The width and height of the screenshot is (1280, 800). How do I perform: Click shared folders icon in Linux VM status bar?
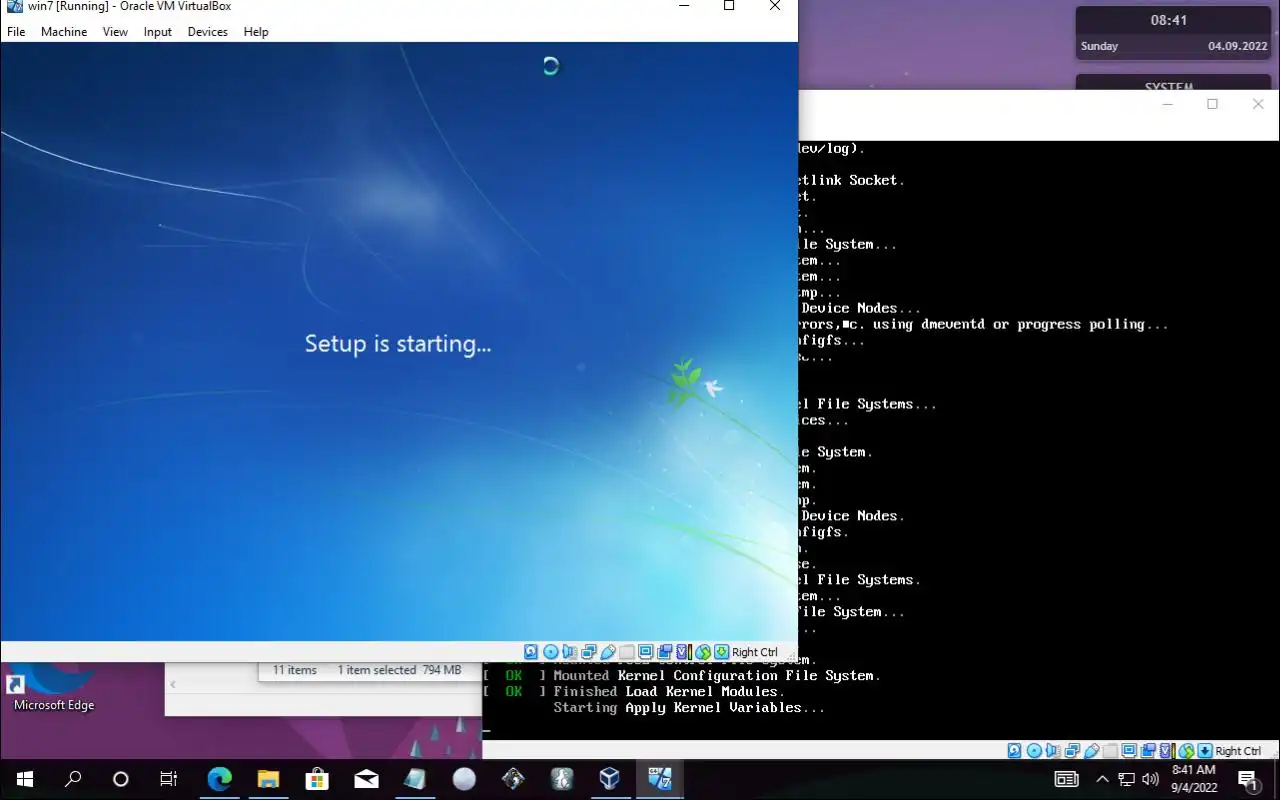tap(1110, 751)
